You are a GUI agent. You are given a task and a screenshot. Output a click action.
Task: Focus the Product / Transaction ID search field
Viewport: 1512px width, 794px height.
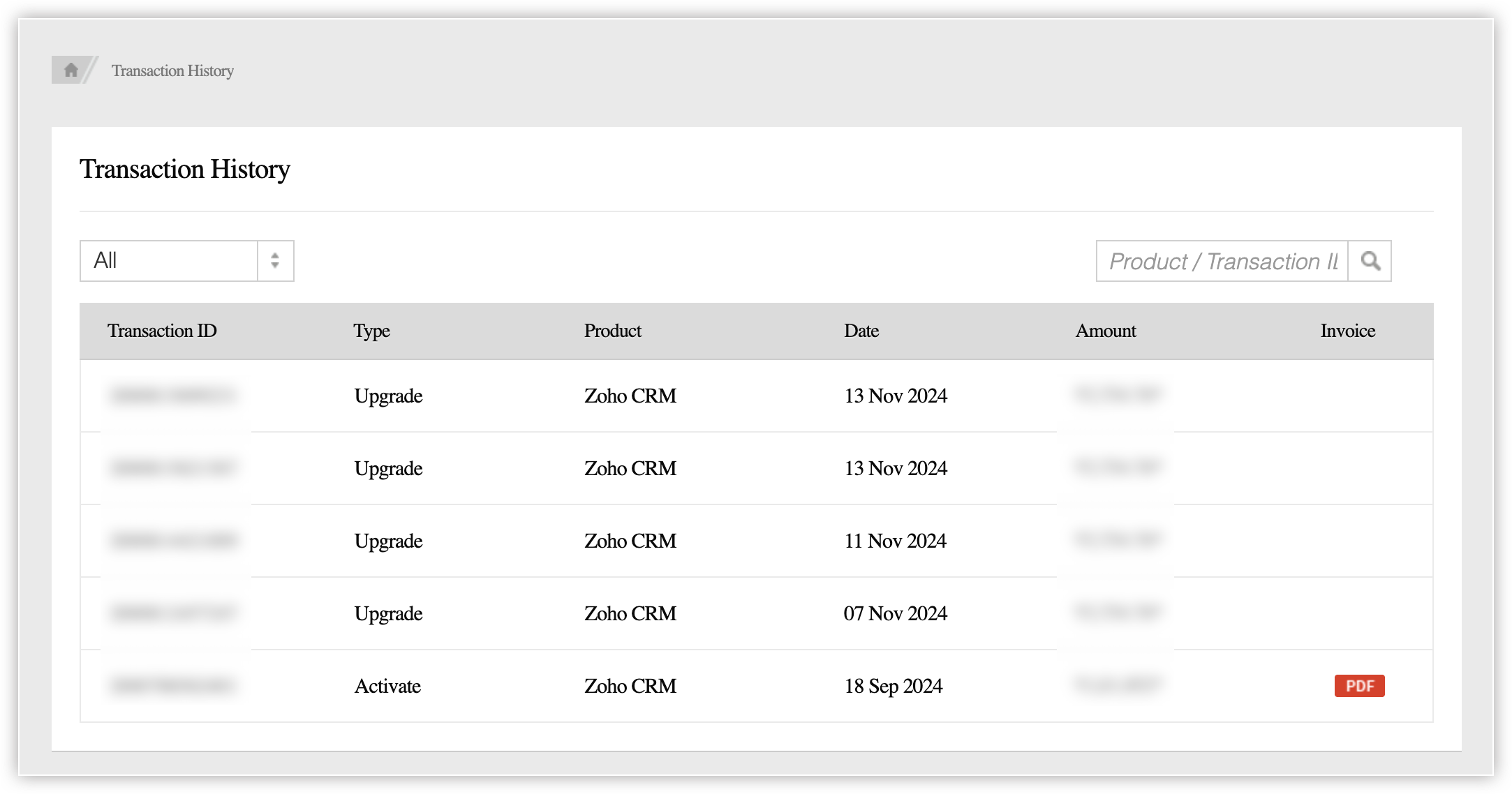[1222, 261]
